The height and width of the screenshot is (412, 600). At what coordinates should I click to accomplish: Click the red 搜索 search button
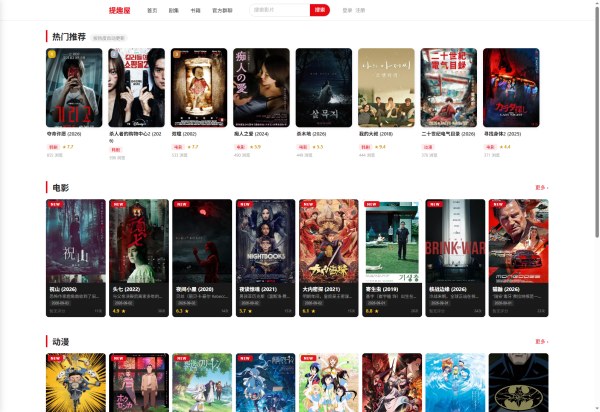320,10
